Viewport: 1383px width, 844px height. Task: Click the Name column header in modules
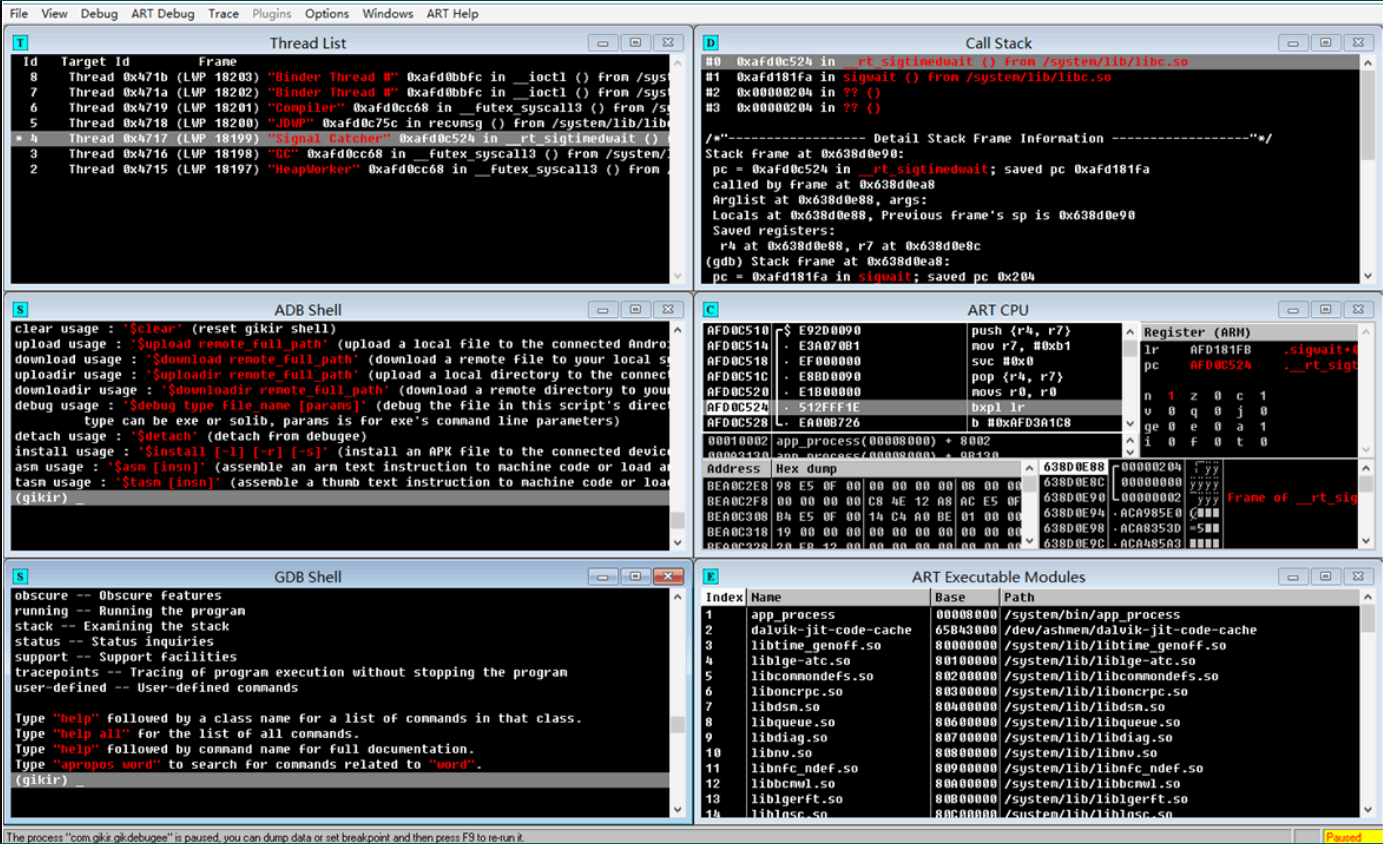pyautogui.click(x=838, y=597)
